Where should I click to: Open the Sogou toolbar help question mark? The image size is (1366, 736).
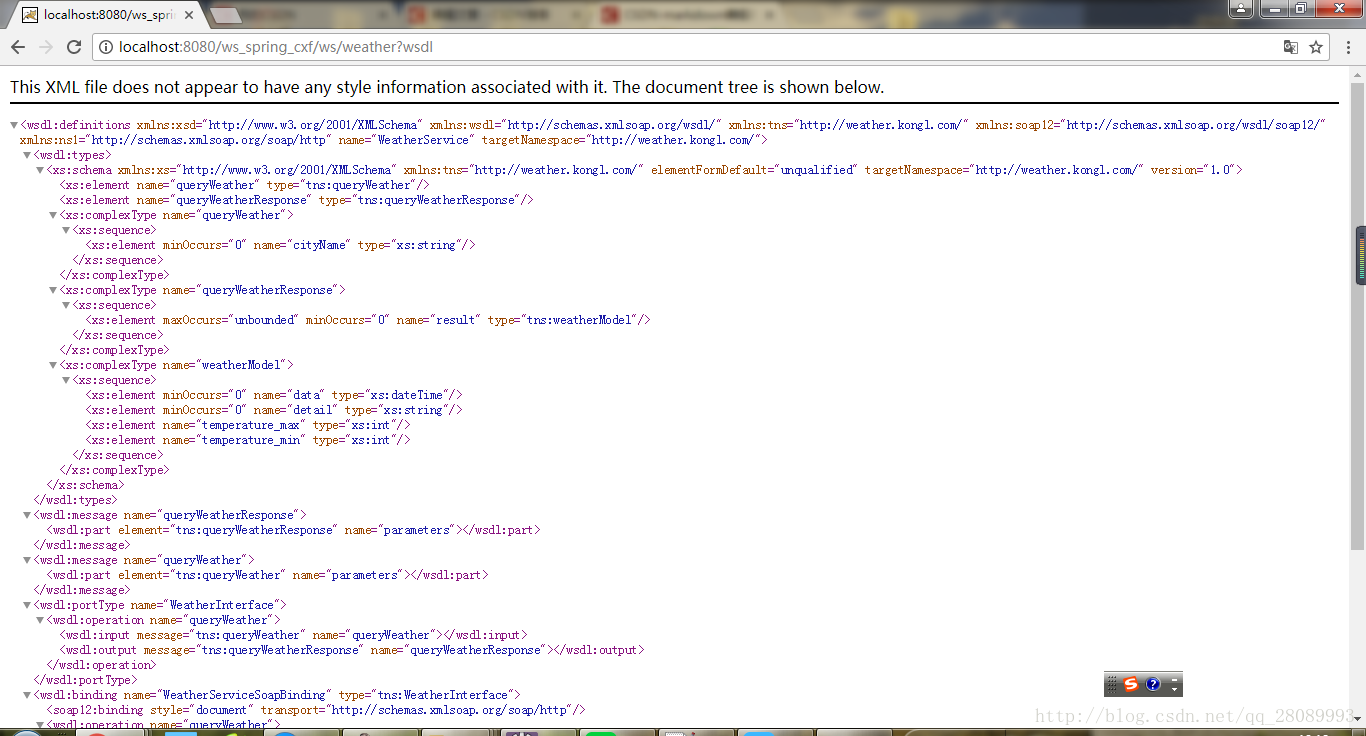(1153, 684)
